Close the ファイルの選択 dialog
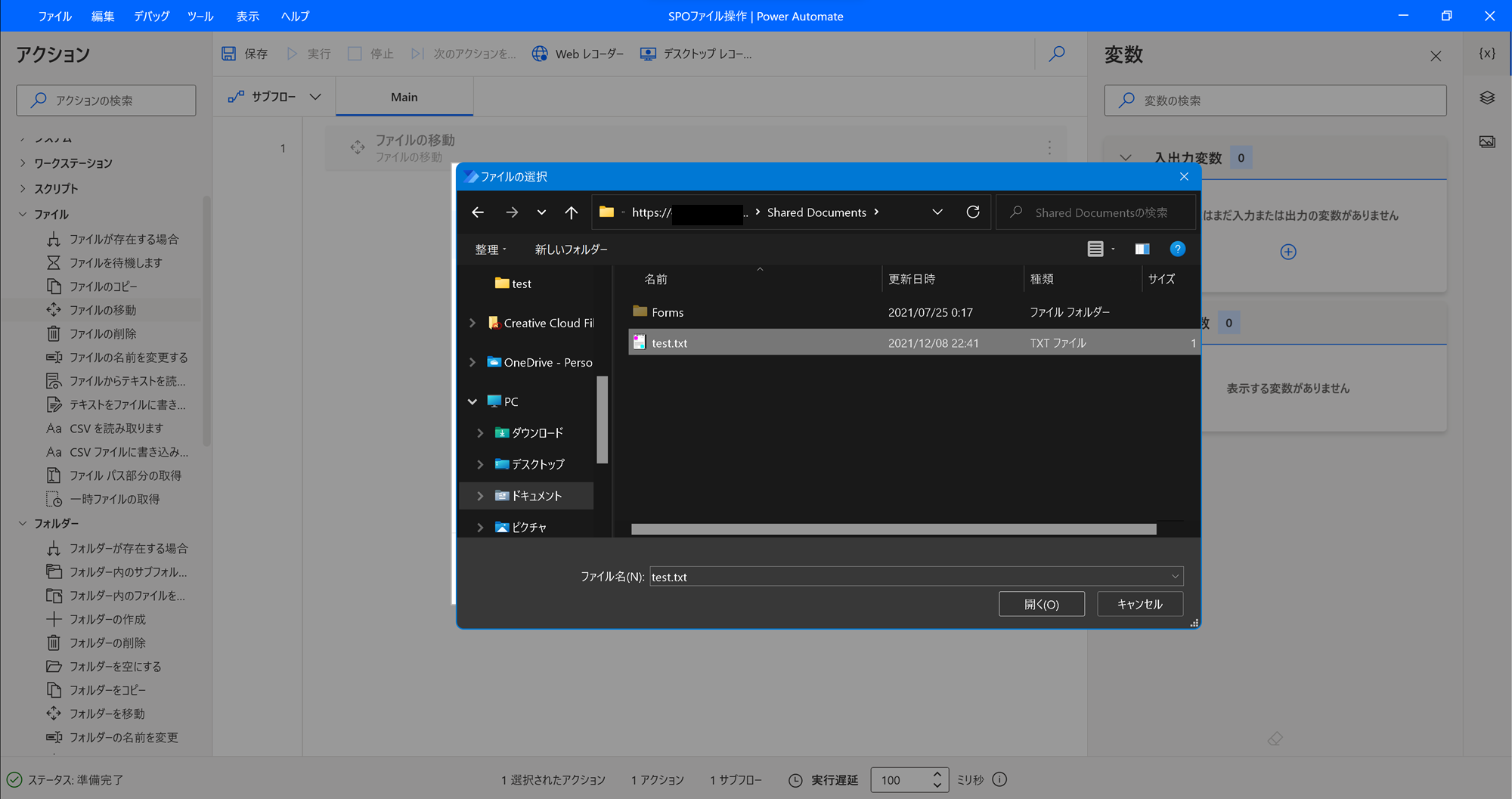 point(1184,177)
